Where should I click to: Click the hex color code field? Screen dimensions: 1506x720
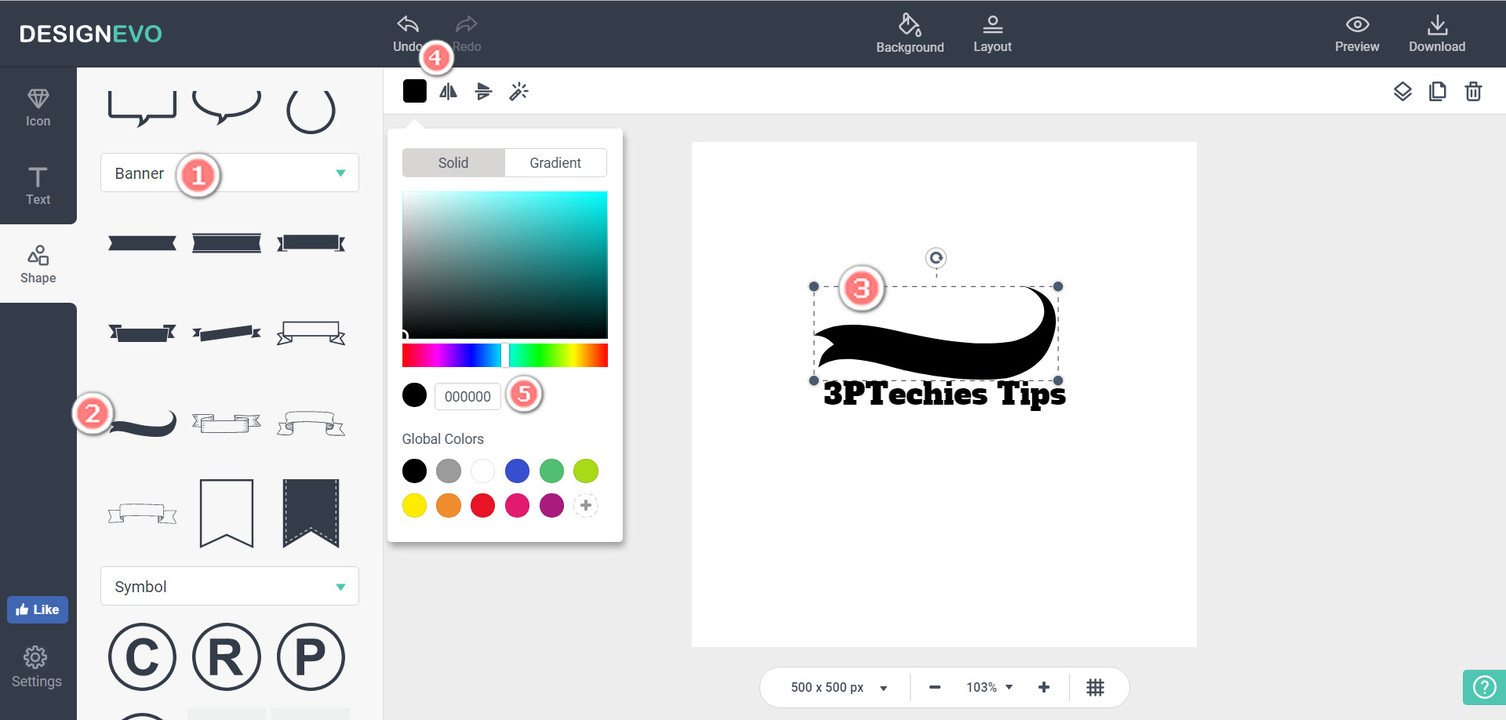pos(467,397)
